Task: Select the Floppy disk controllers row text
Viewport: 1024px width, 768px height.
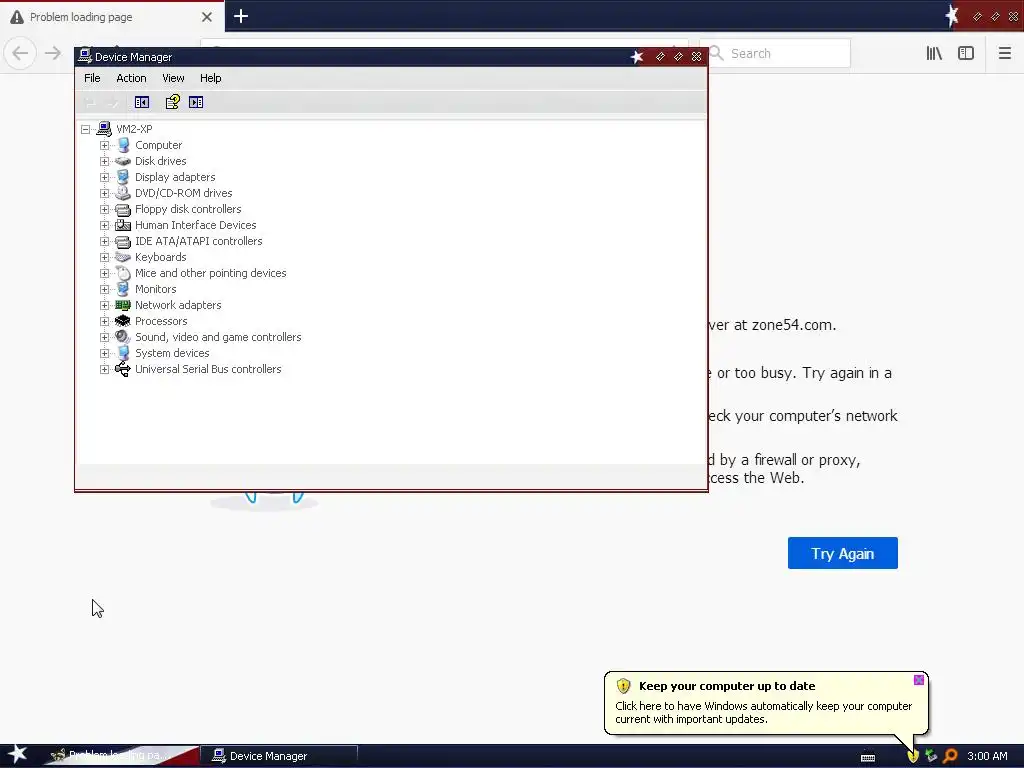Action: coord(188,209)
